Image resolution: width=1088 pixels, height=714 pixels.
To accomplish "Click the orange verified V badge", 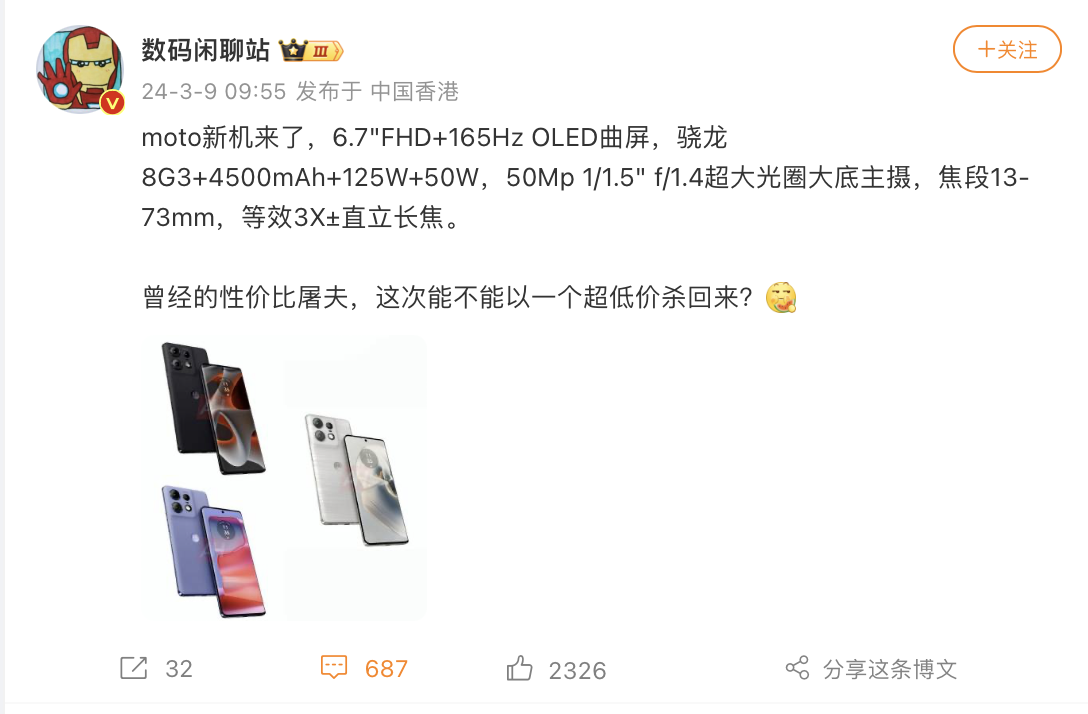I will [x=112, y=103].
